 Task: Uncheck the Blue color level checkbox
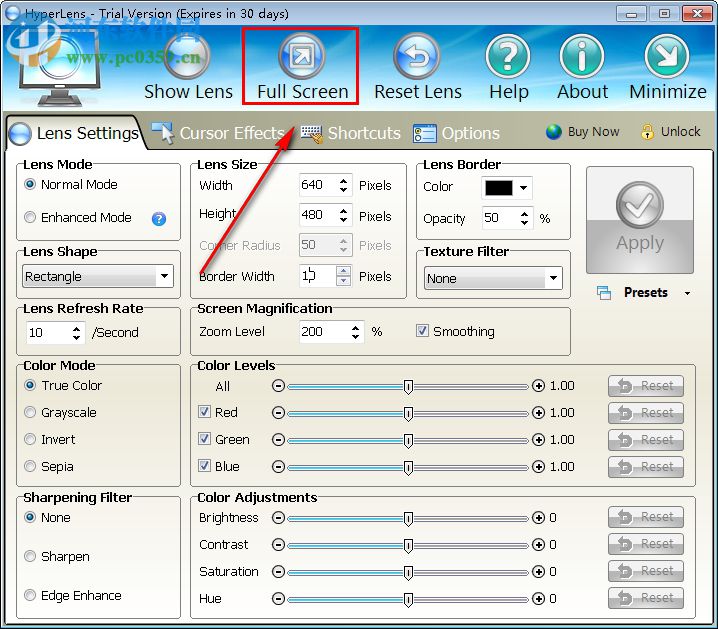click(x=204, y=466)
